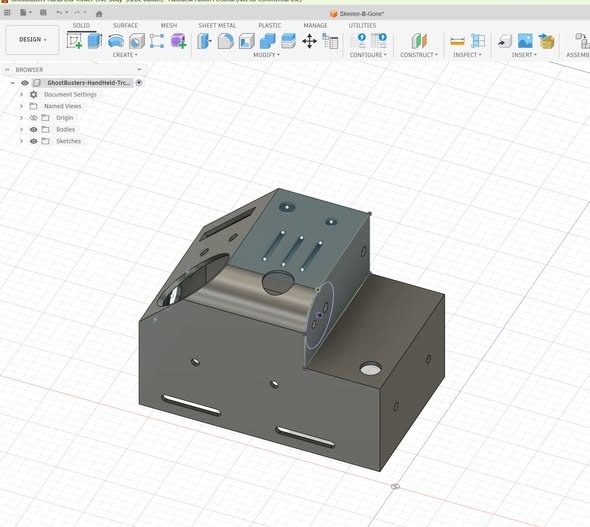Screen dimensions: 590x527
Task: Open the INSERT panel dropdown
Action: click(x=524, y=55)
